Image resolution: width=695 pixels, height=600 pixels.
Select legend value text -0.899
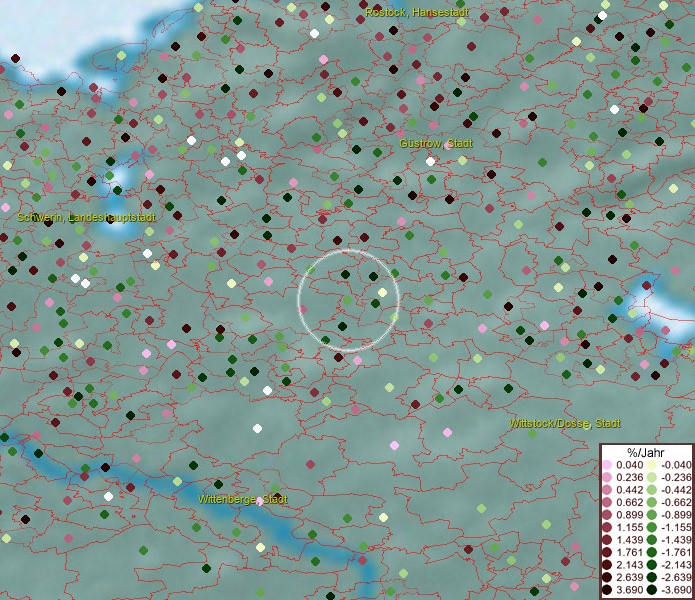pyautogui.click(x=676, y=515)
